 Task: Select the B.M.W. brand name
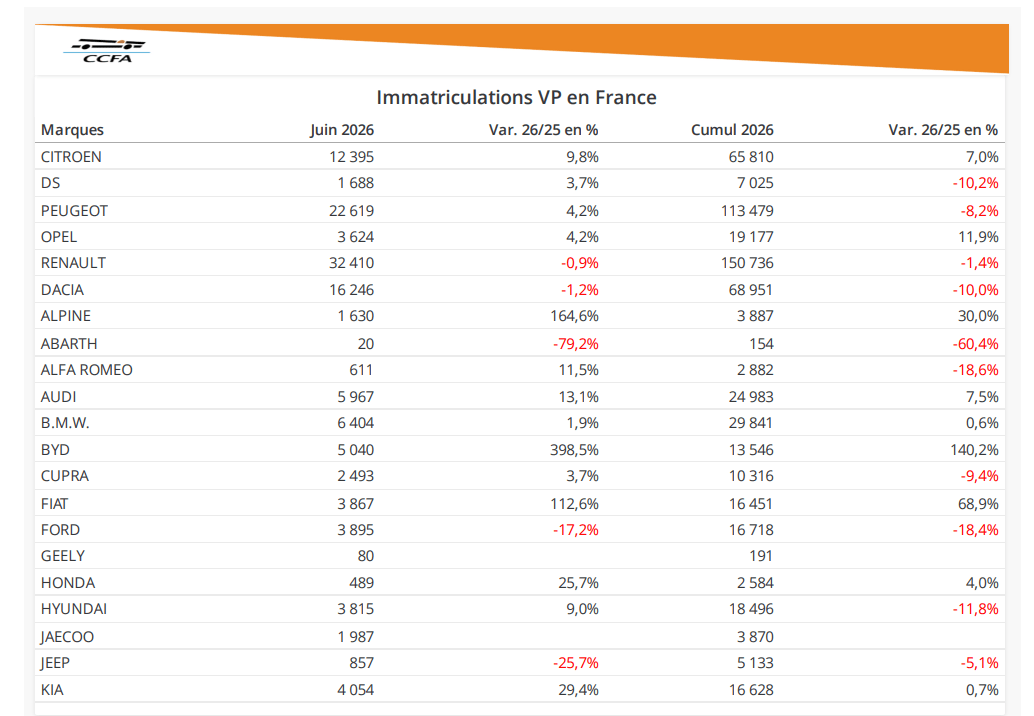65,423
